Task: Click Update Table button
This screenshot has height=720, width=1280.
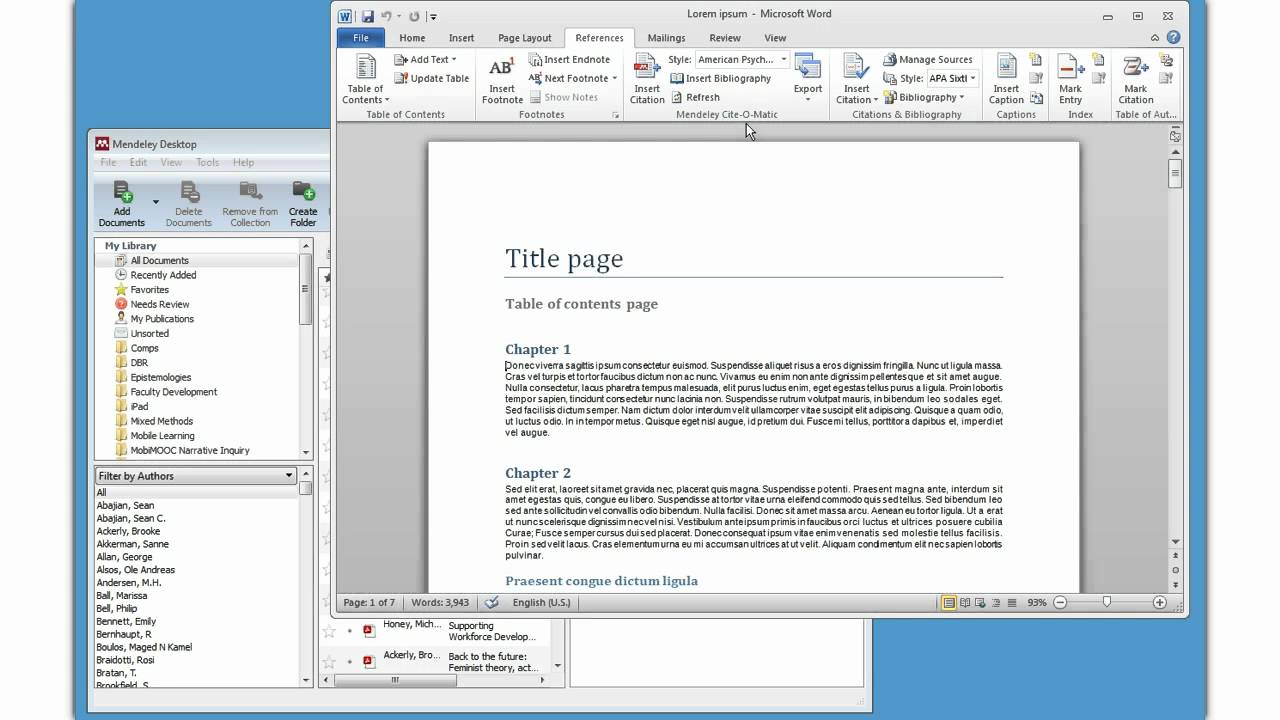Action: point(431,78)
